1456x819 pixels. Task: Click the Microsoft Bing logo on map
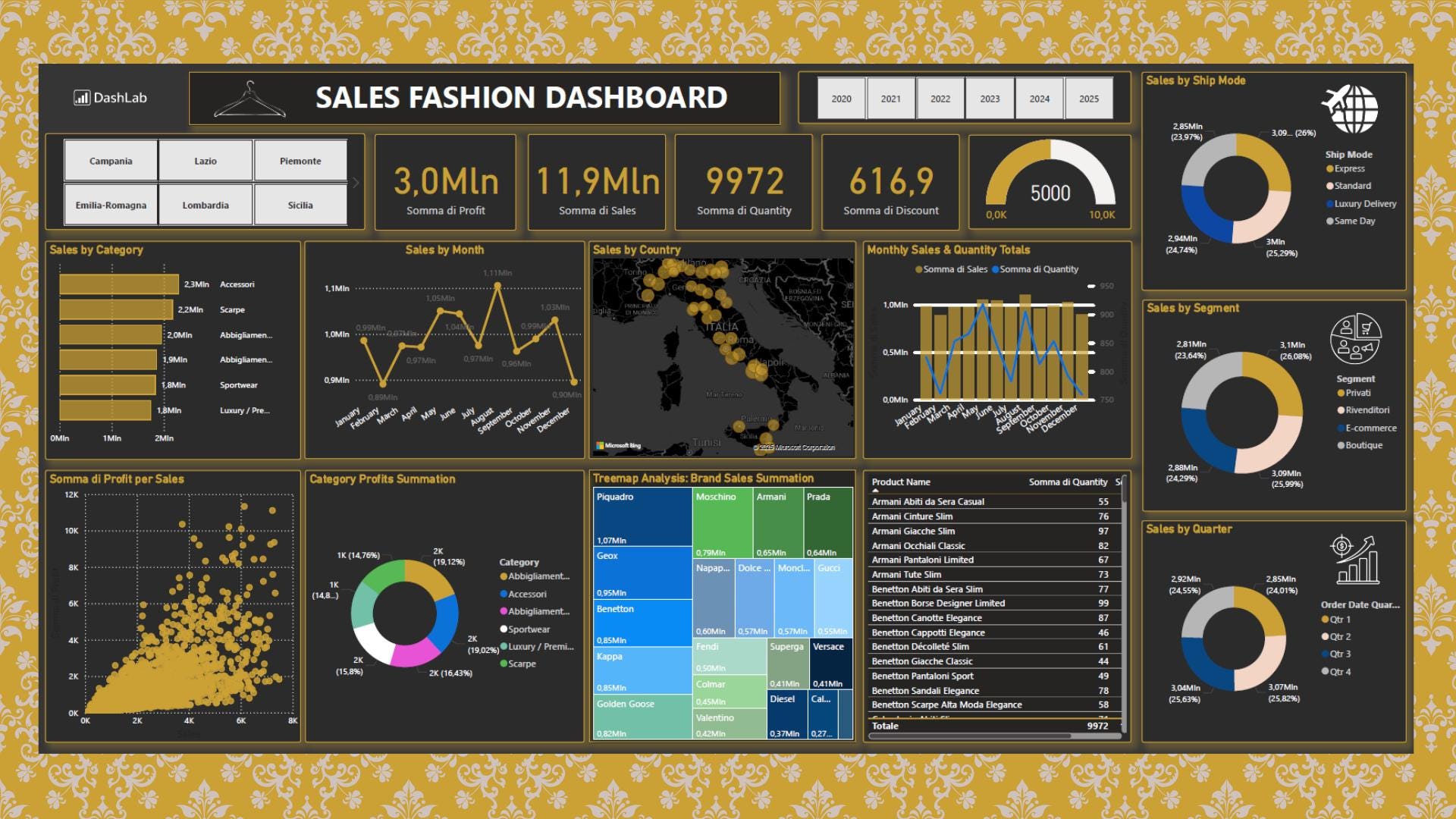(x=619, y=446)
